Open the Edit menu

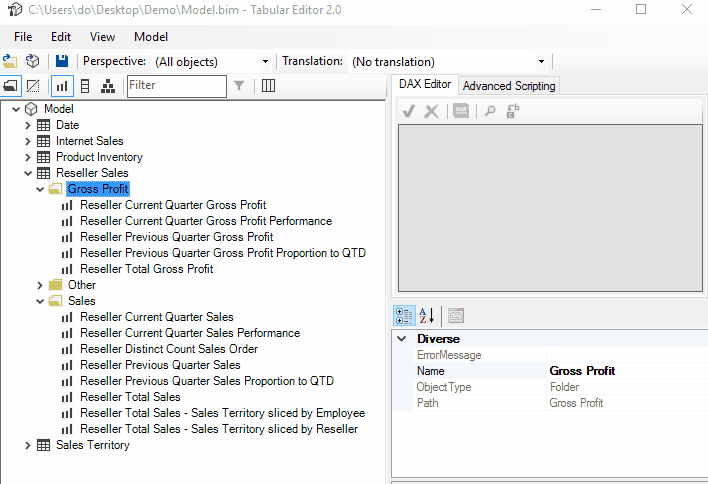click(x=61, y=37)
